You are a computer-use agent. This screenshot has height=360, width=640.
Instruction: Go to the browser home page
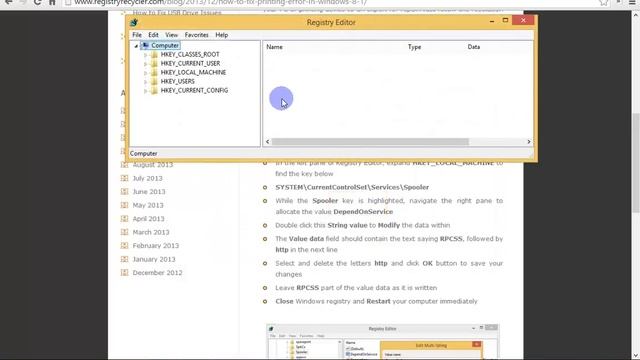pos(52,2)
